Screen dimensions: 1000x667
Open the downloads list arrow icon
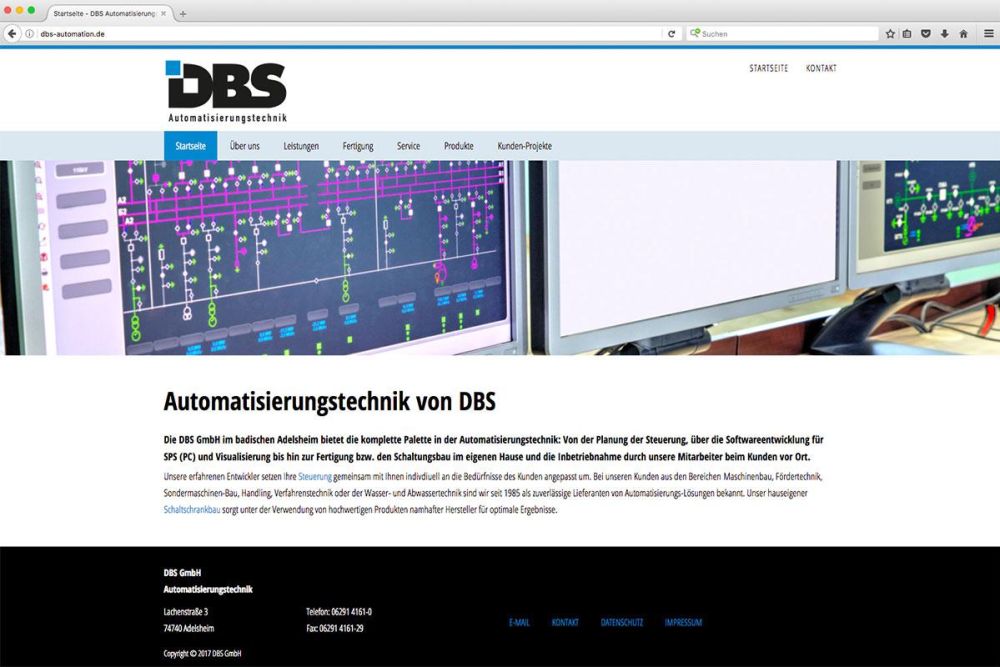(x=944, y=32)
